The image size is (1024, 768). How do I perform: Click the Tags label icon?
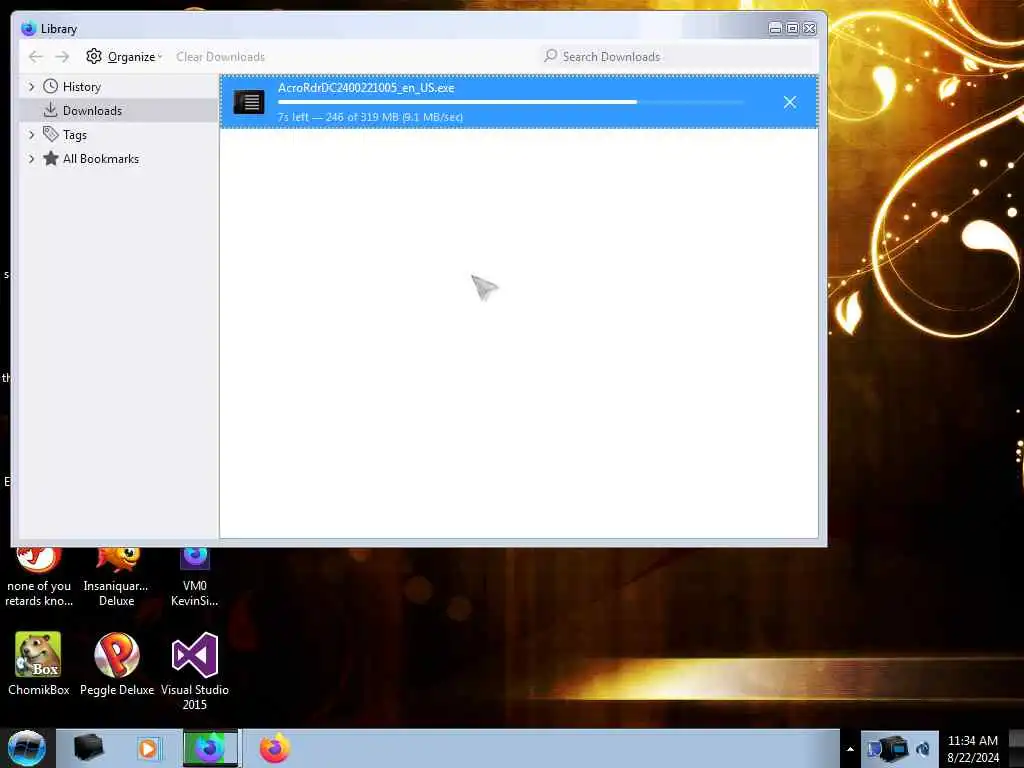click(50, 134)
